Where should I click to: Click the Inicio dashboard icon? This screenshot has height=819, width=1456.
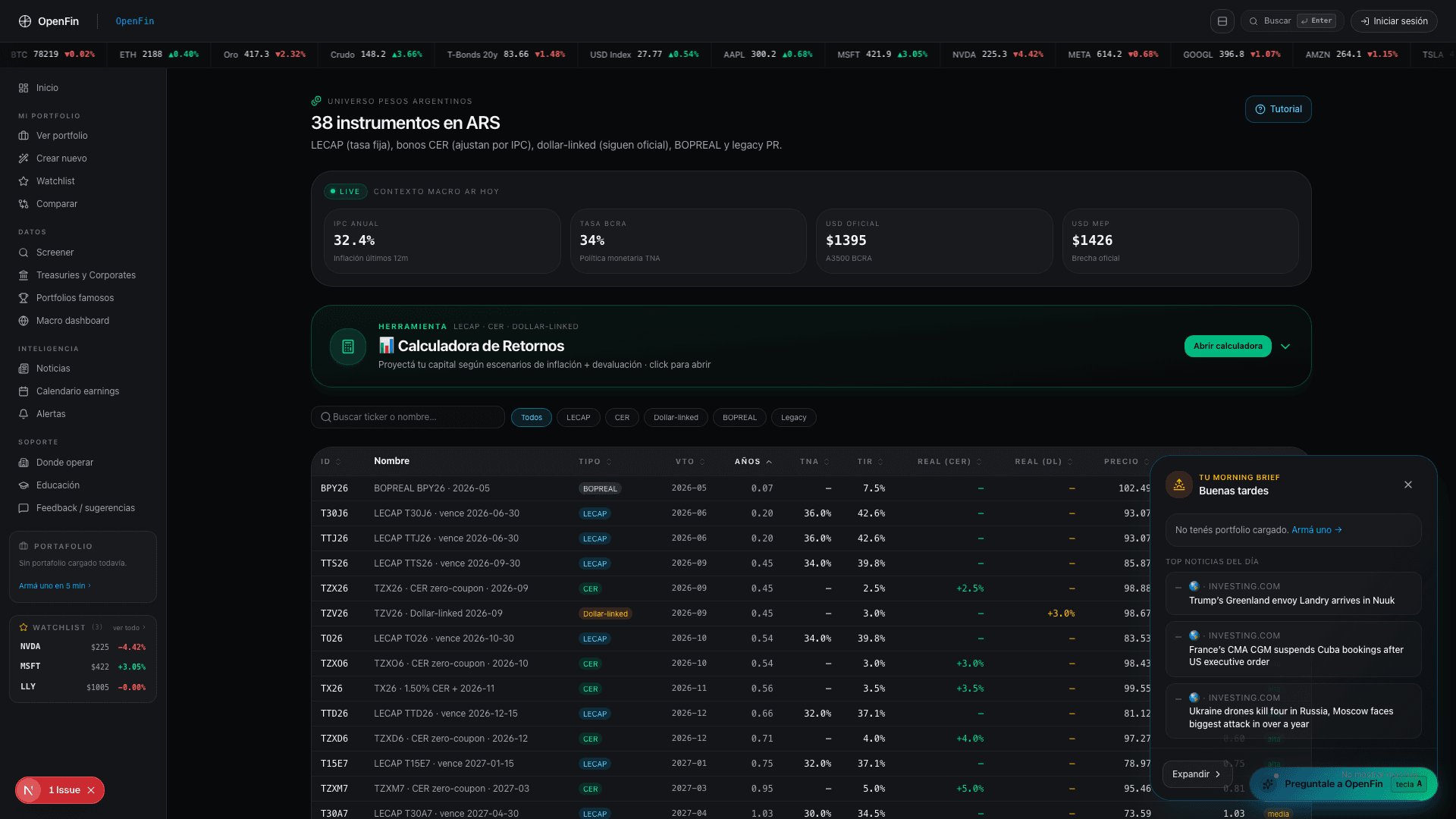click(x=24, y=88)
